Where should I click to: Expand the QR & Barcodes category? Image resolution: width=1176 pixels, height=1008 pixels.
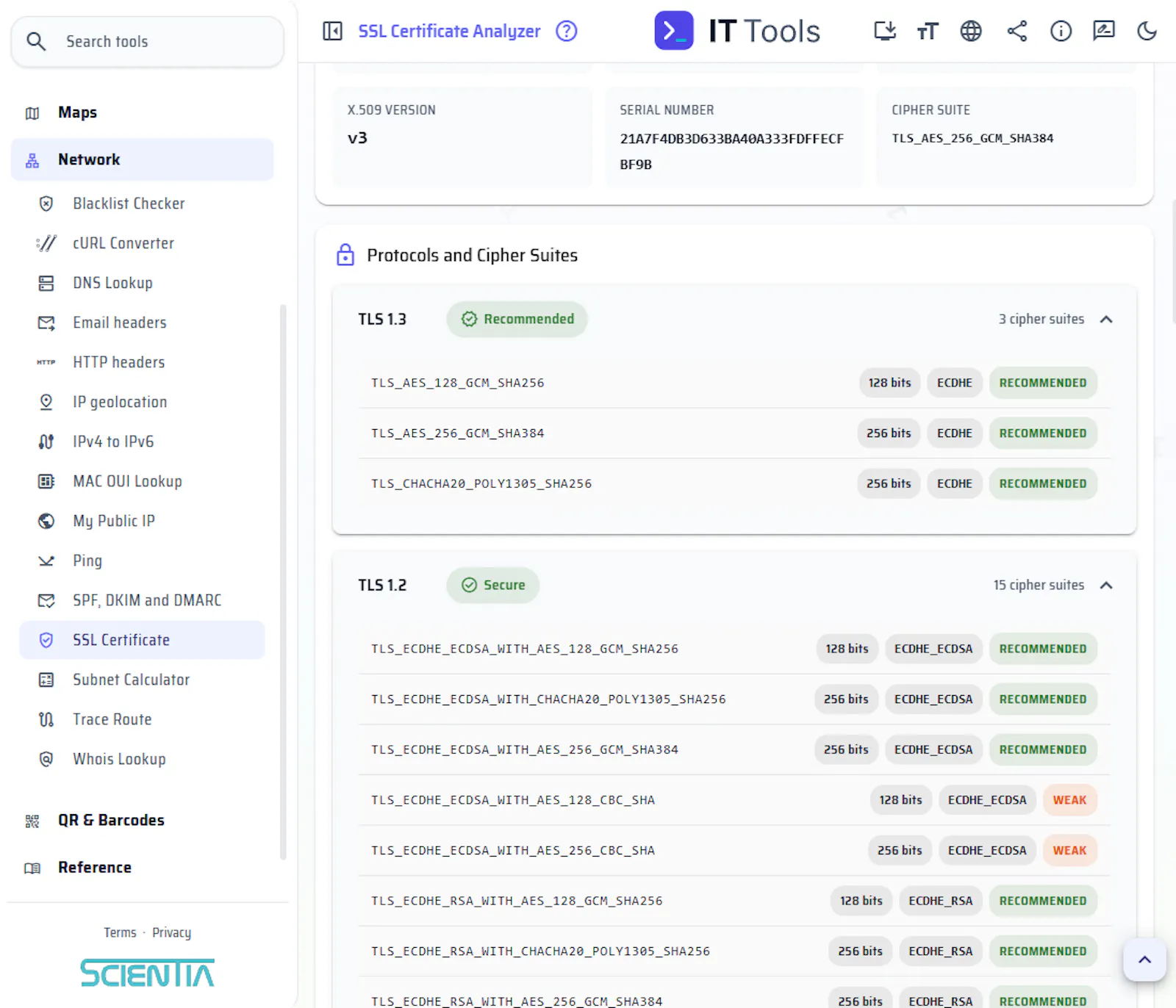(143, 820)
